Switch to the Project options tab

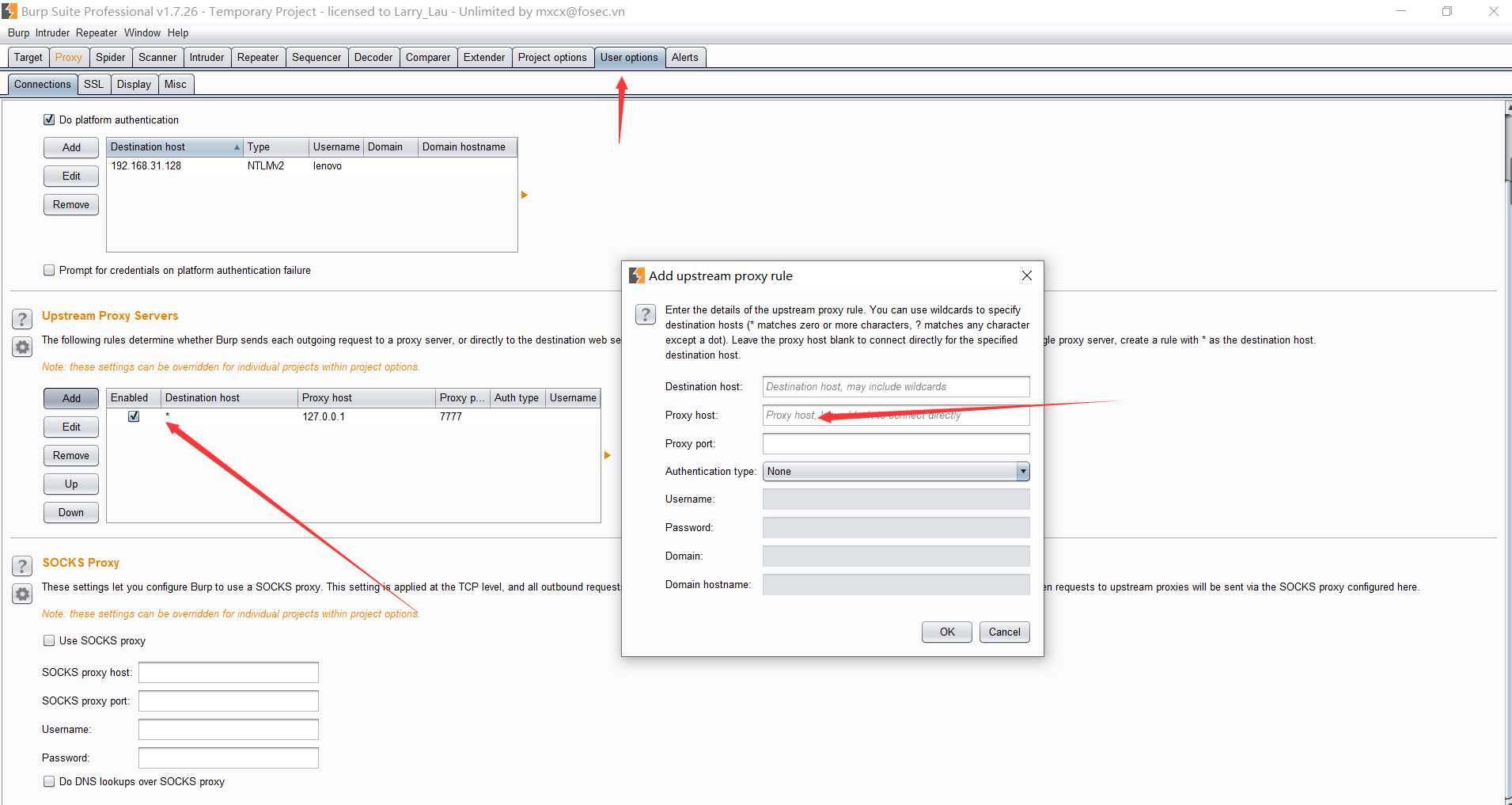point(552,57)
